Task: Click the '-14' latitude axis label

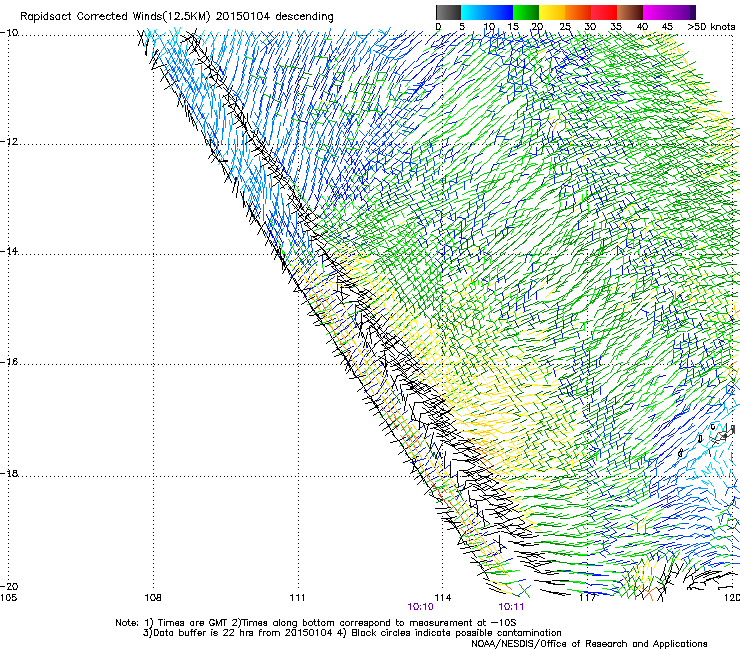Action: 9,251
